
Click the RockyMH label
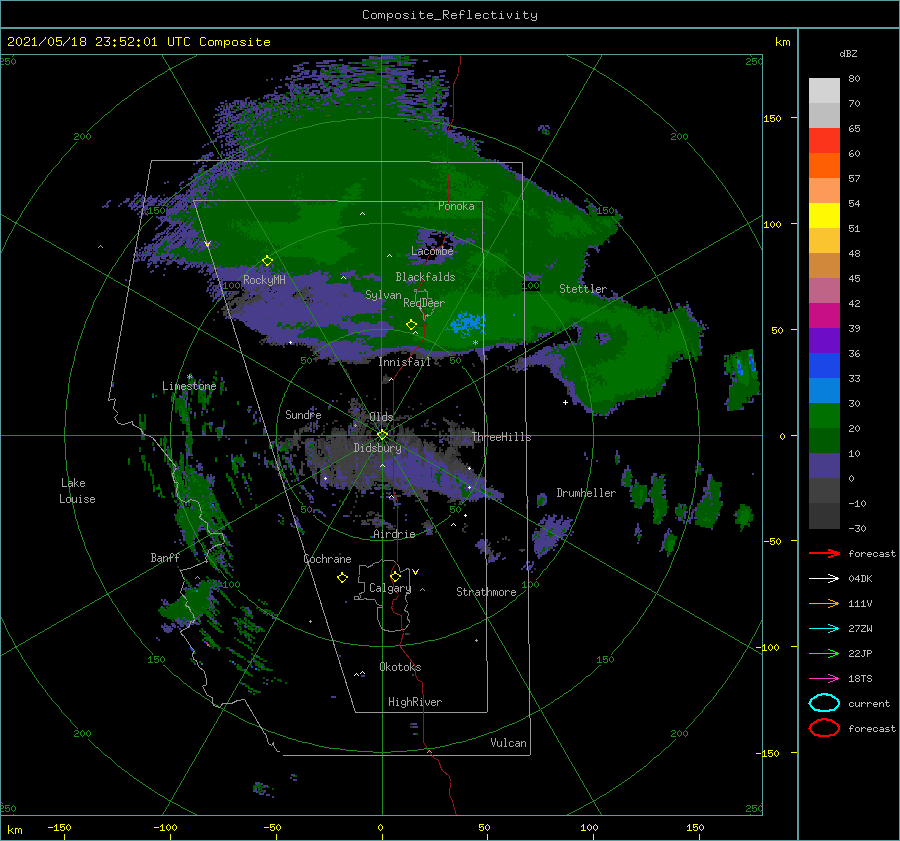264,280
